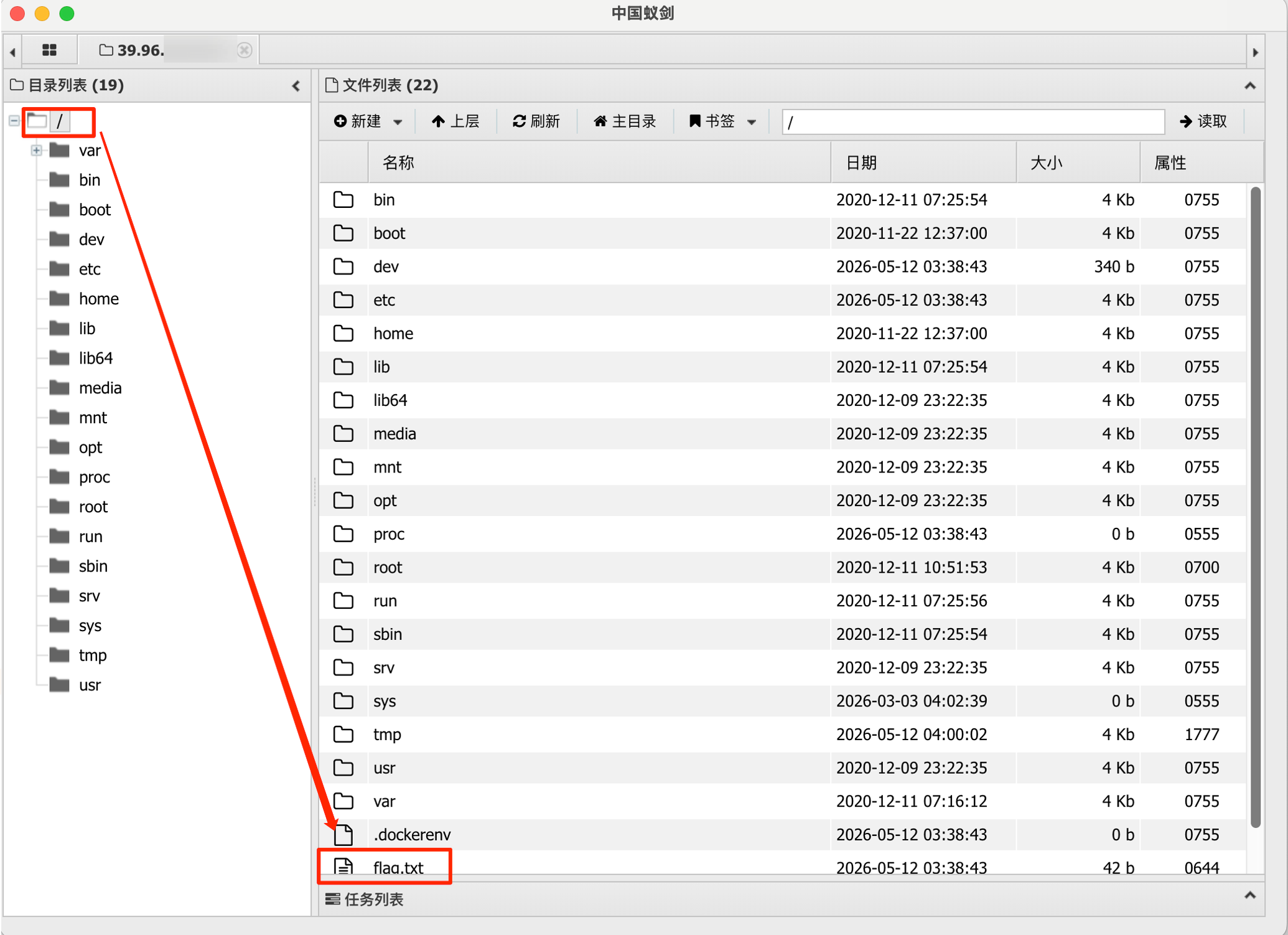Sort by the 日期 column header
This screenshot has width=1288, height=935.
923,163
